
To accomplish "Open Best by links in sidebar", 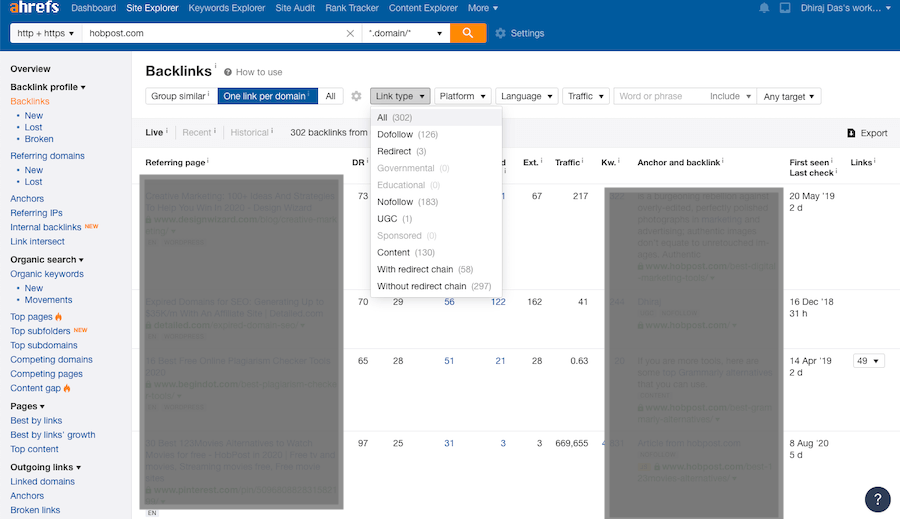I will [36, 420].
